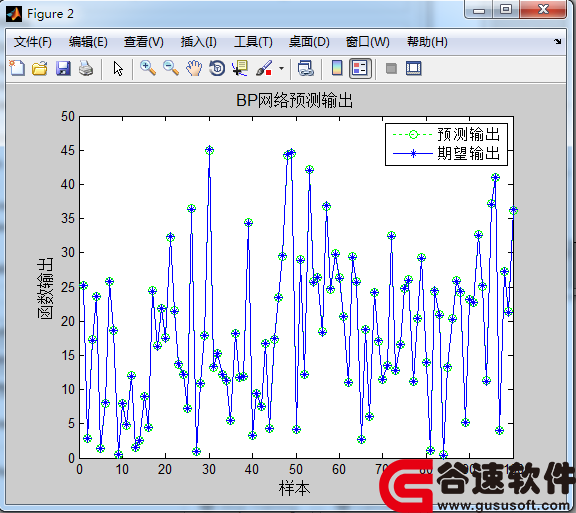Open the 查看(V) menu
Viewport: 576px width, 513px height.
coord(144,42)
